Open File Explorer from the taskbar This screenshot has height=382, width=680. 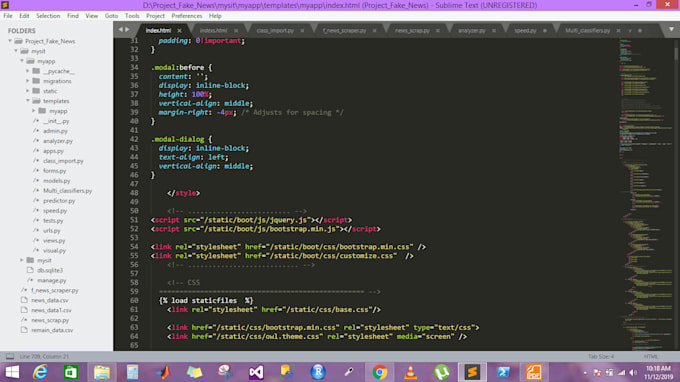102,372
